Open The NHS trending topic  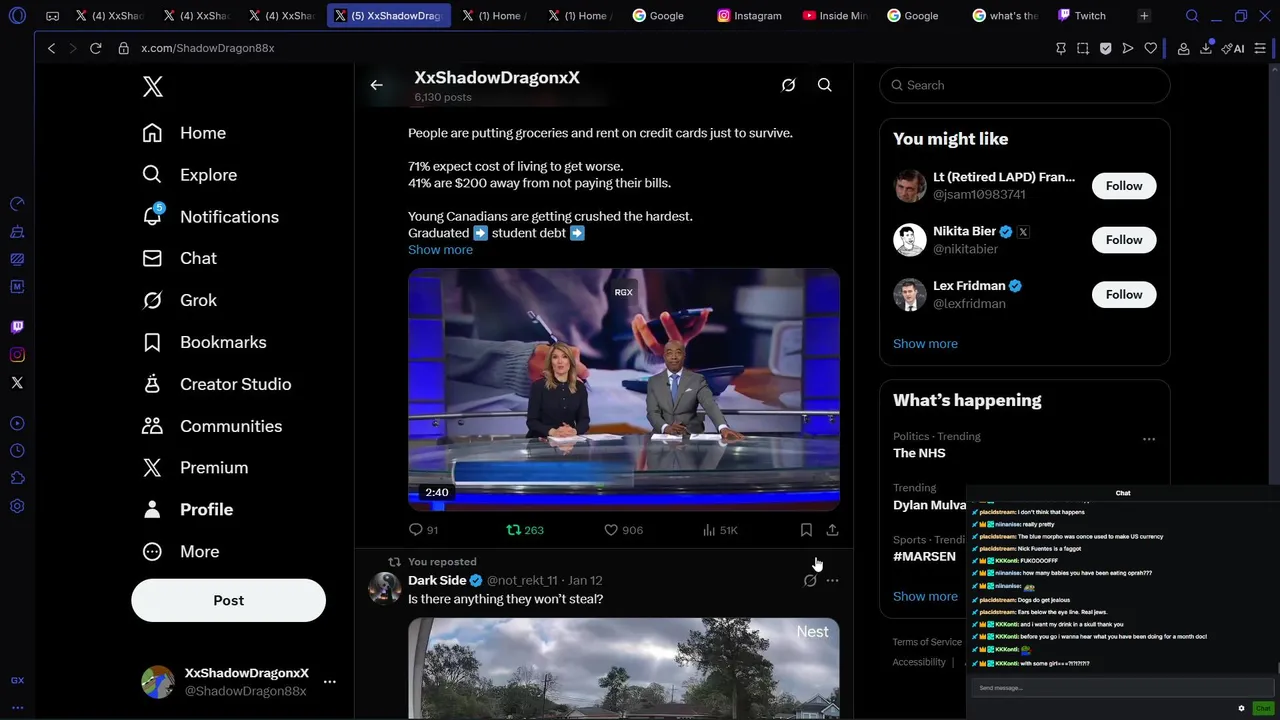pyautogui.click(x=919, y=453)
